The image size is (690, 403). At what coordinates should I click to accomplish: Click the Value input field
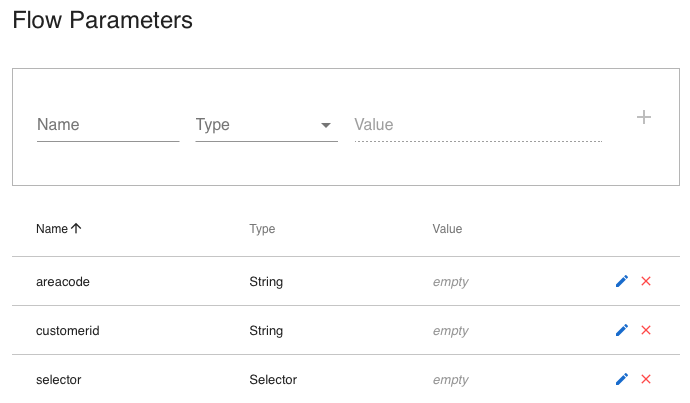(x=477, y=125)
